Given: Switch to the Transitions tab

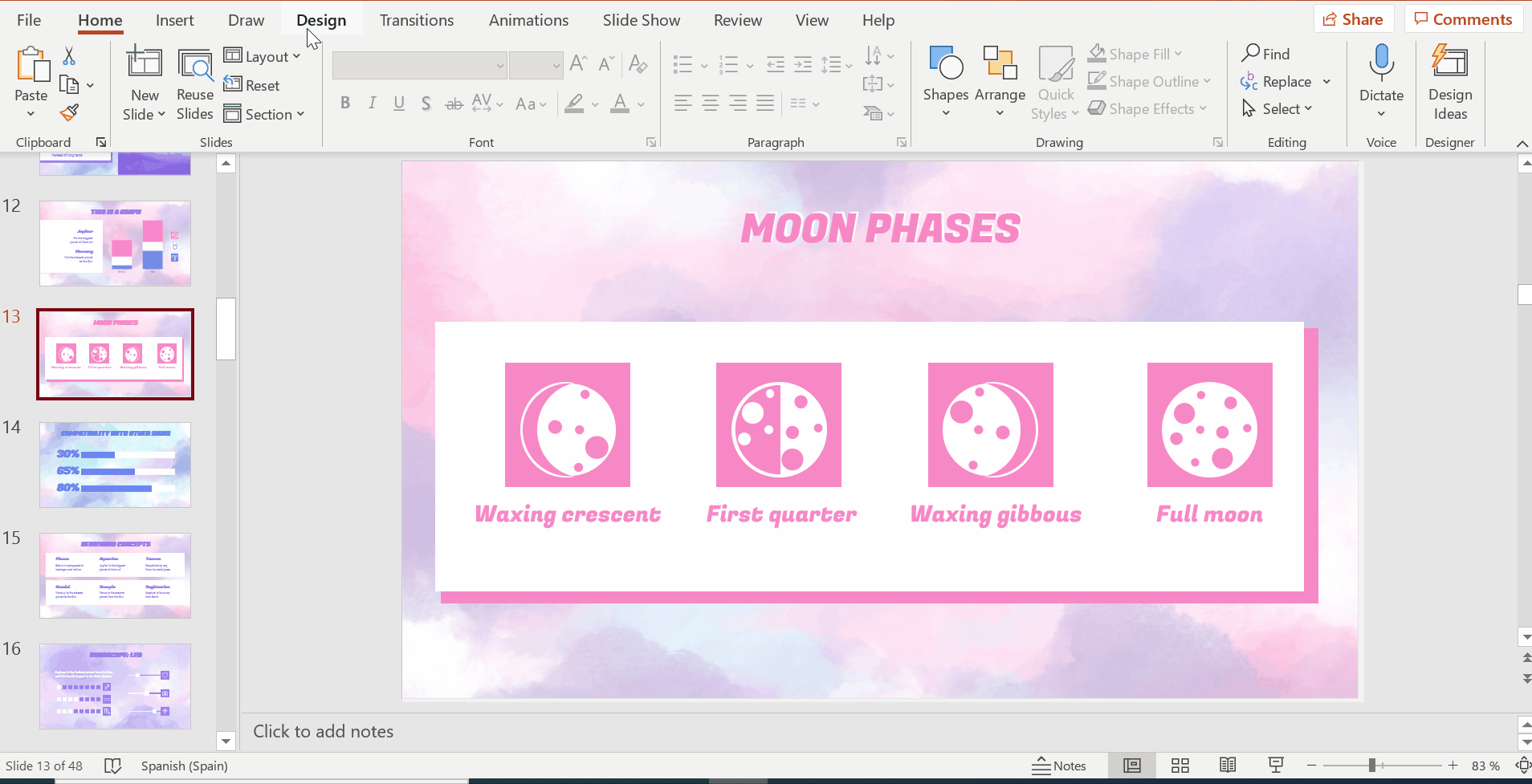Looking at the screenshot, I should [x=416, y=20].
